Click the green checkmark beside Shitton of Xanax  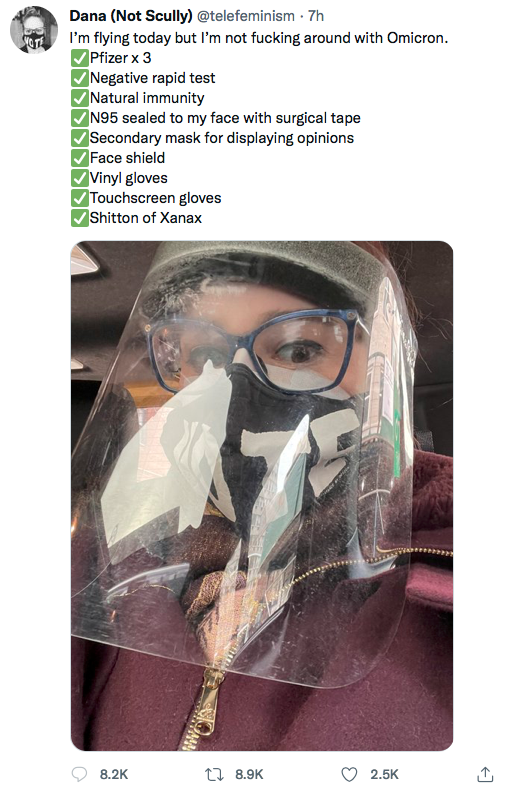(80, 218)
